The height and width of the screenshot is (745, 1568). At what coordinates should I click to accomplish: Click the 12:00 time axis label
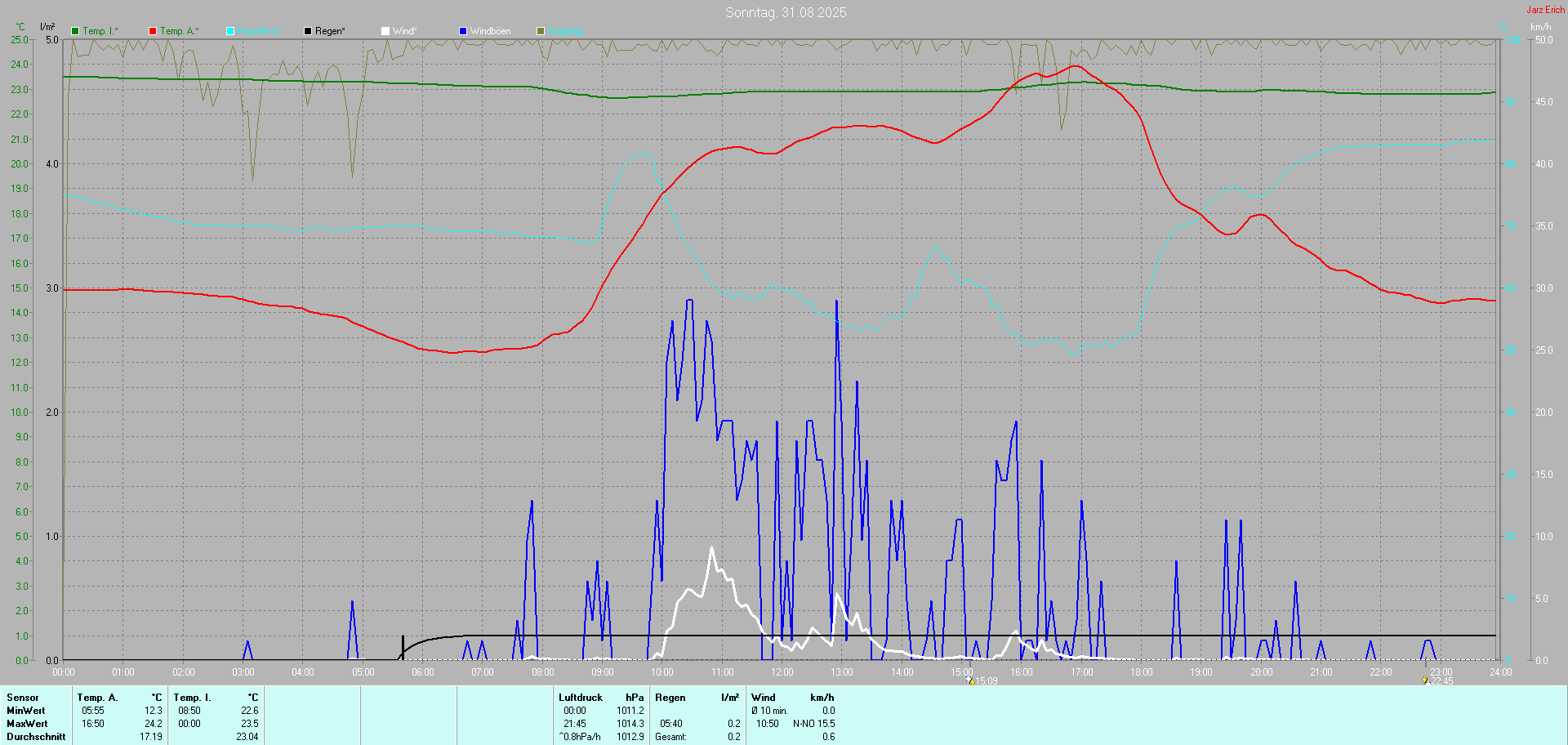click(782, 672)
